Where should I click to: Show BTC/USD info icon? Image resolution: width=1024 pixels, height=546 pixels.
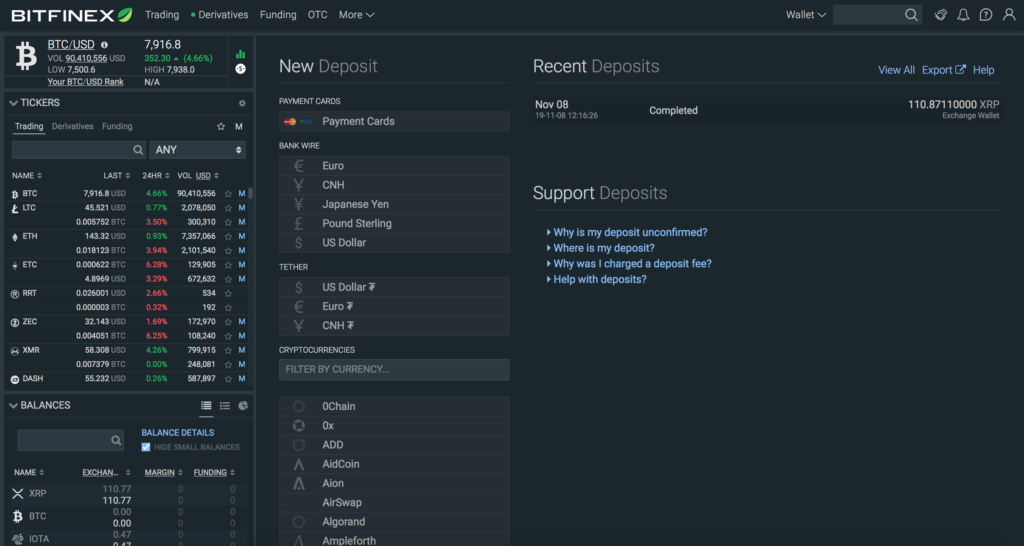tap(104, 45)
